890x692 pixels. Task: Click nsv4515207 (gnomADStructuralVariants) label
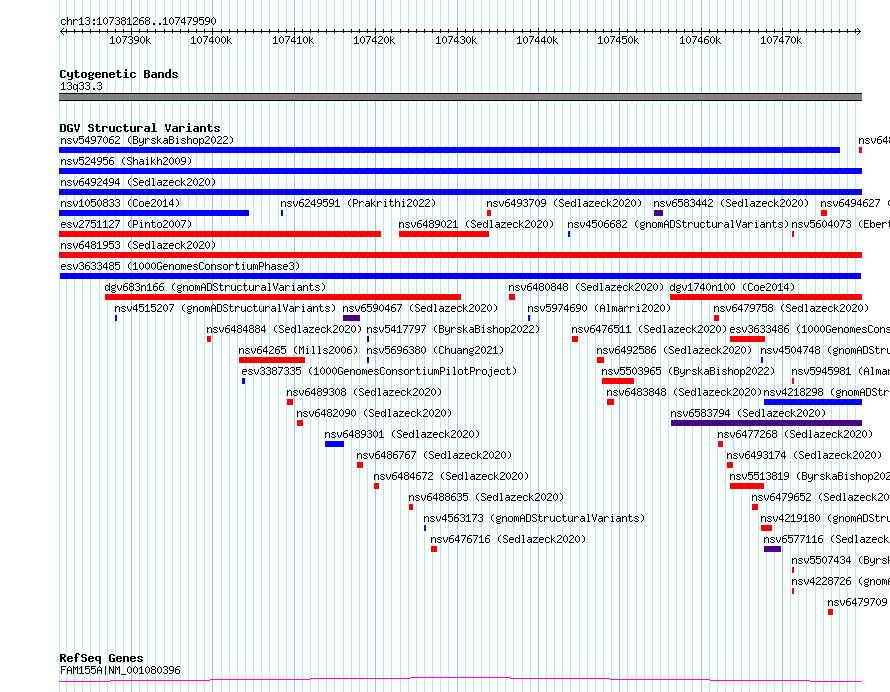(225, 308)
